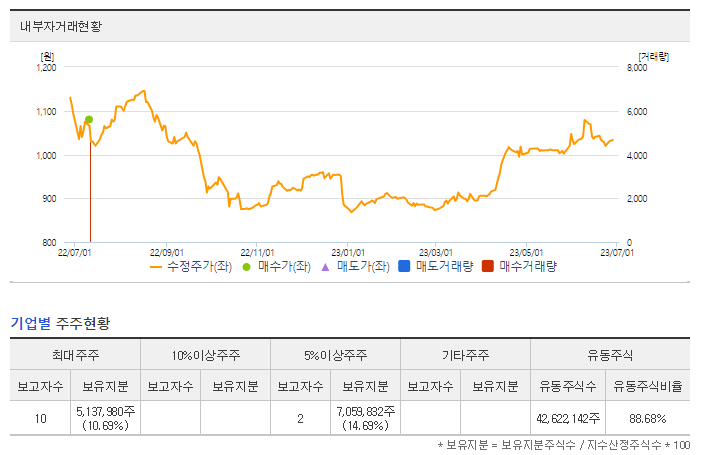Viewport: 701px width, 455px height.
Task: Click the 유동주식수 subheader
Action: click(568, 386)
